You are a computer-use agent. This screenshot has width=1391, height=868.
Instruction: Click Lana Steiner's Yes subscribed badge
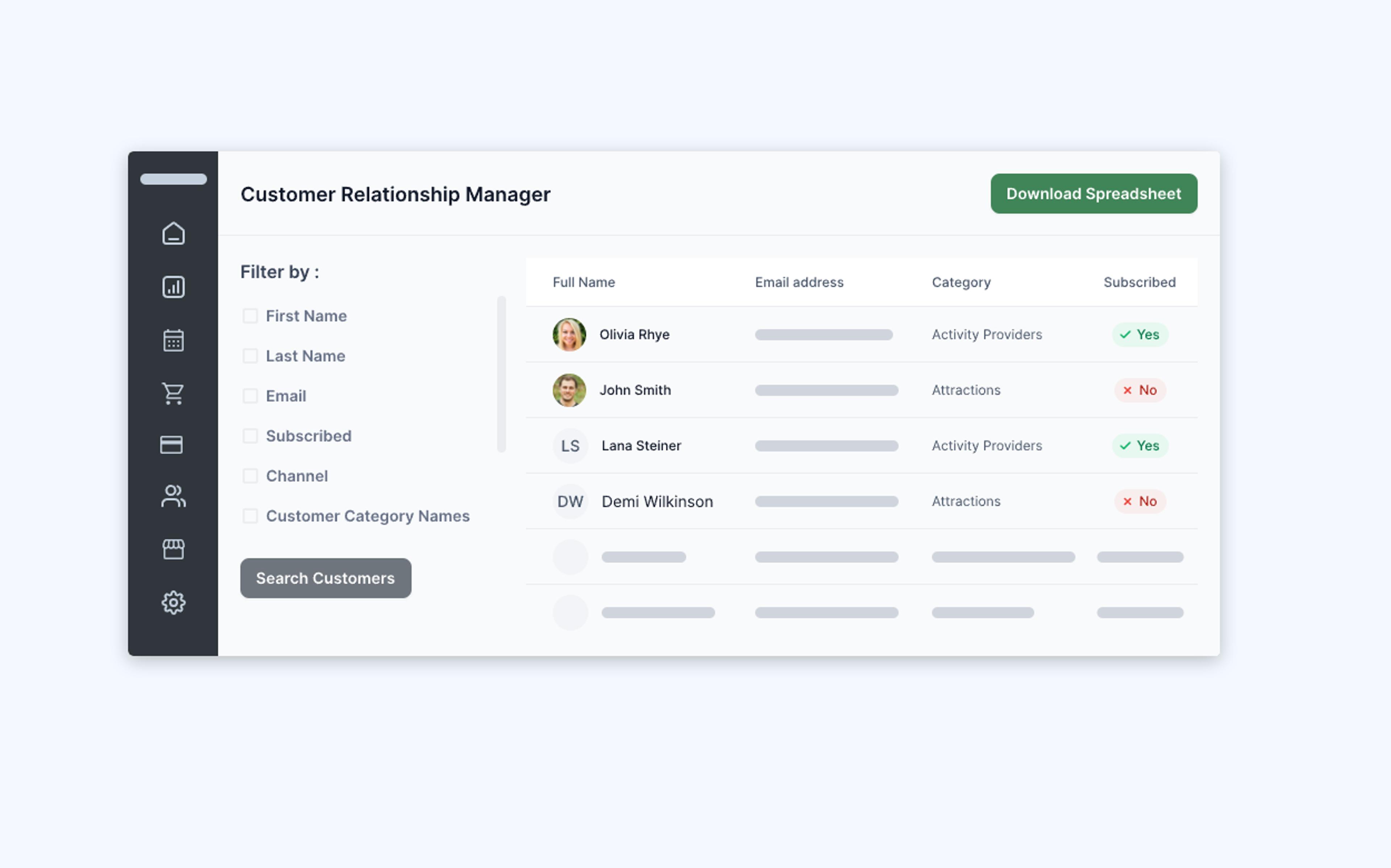click(x=1140, y=446)
